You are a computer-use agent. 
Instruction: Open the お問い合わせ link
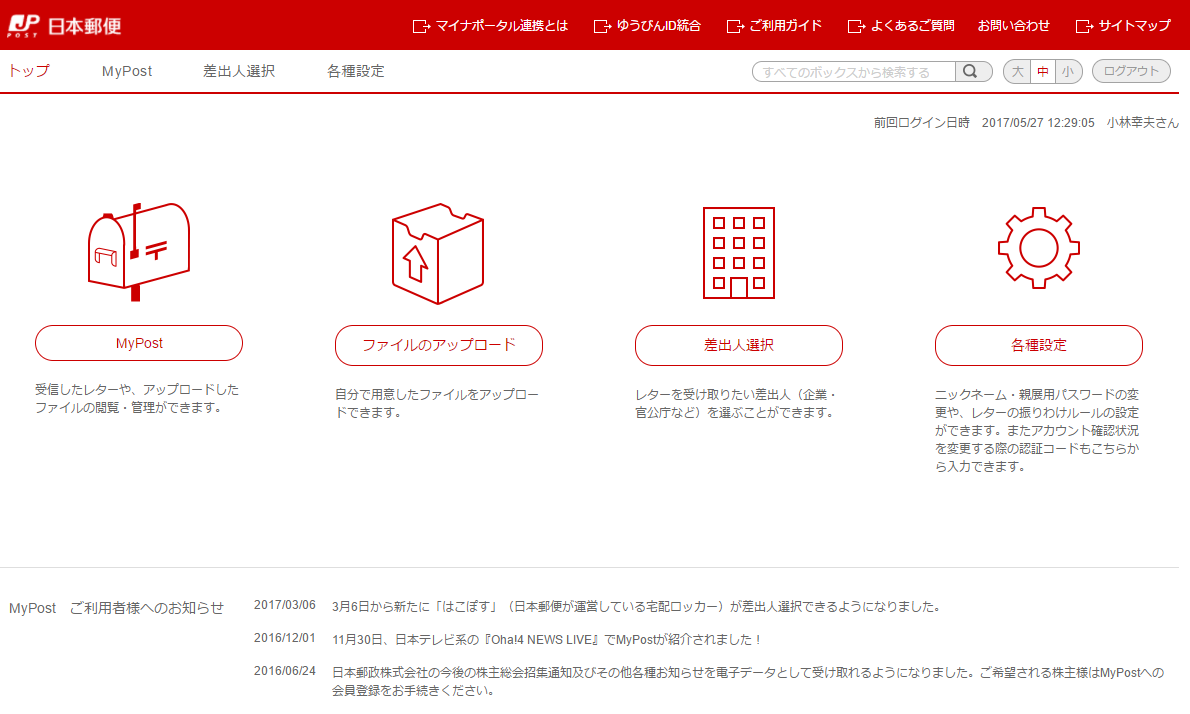coord(1014,26)
